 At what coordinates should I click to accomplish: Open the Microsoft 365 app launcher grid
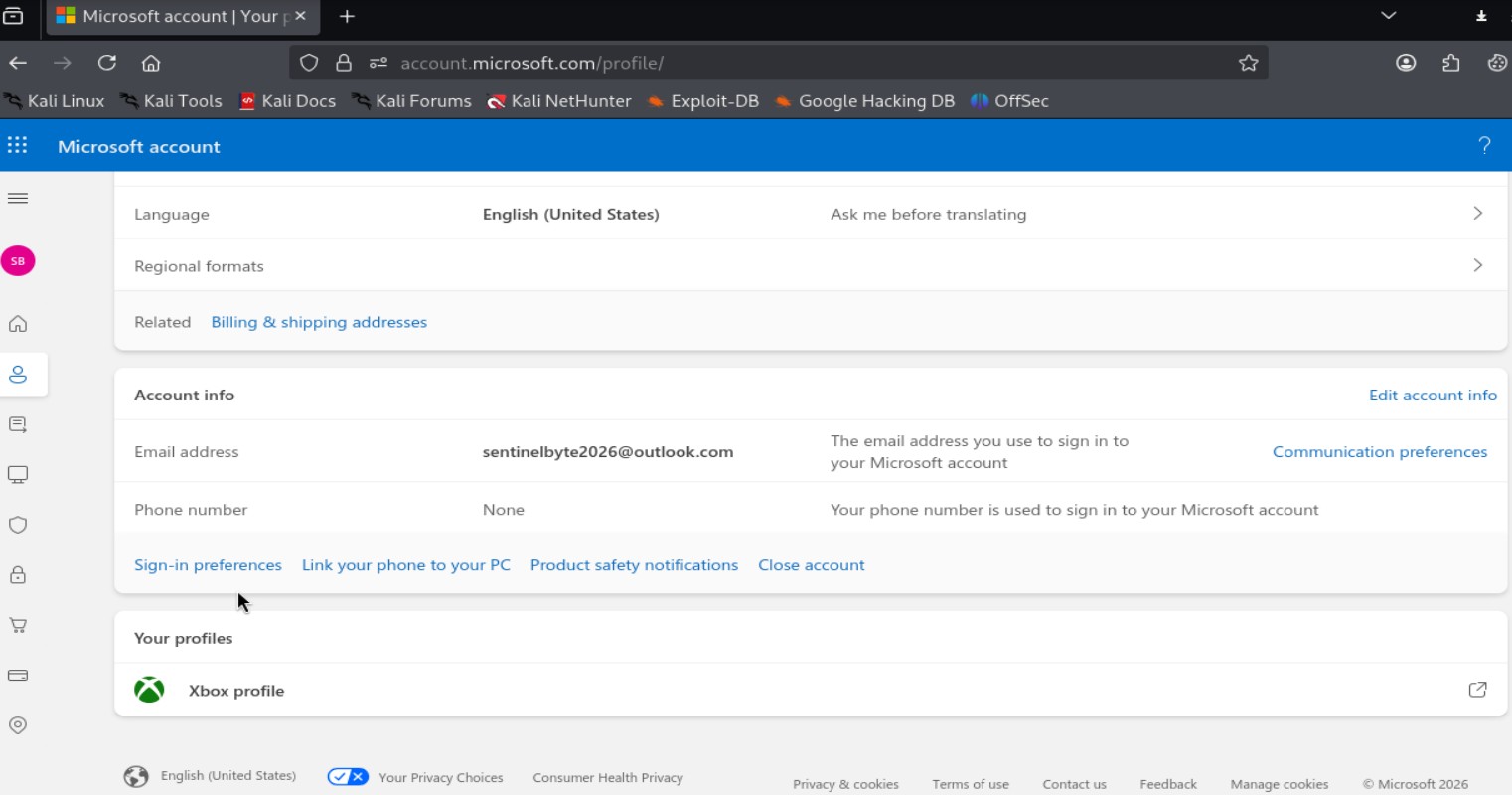[17, 144]
